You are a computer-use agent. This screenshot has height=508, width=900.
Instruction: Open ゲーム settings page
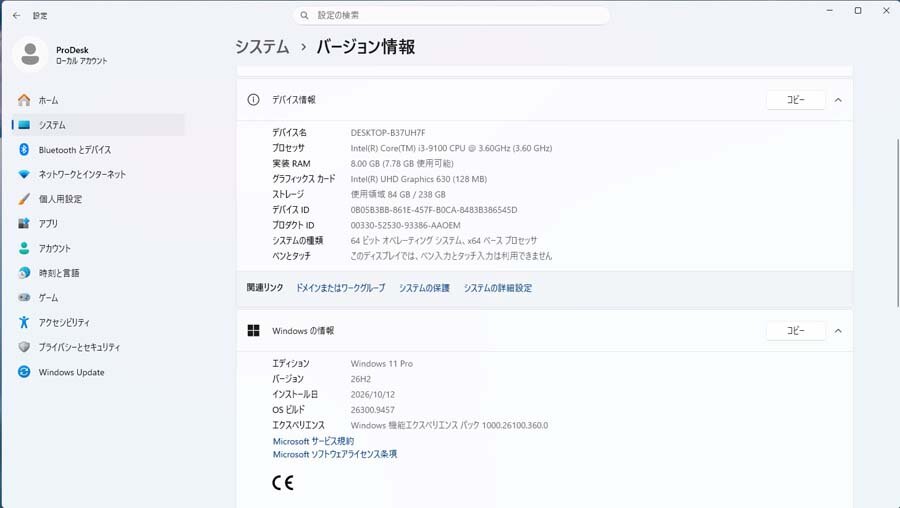tap(98, 297)
